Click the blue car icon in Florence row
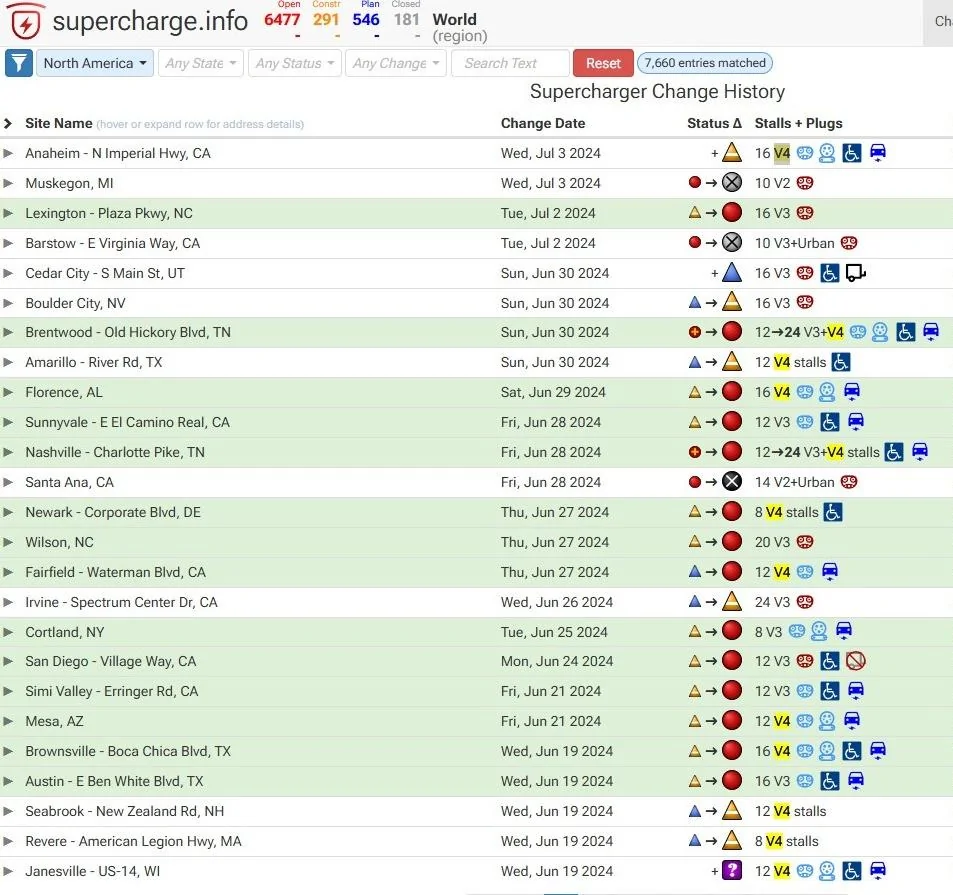953x895 pixels. 852,392
